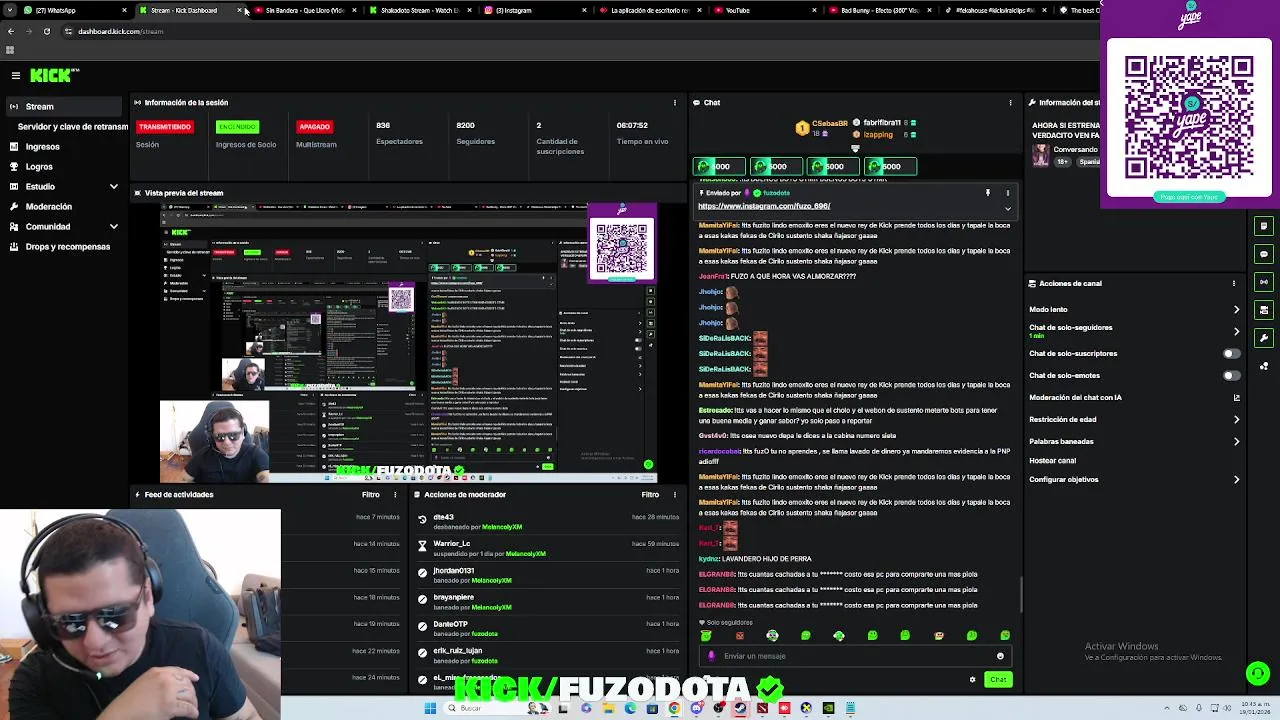The width and height of the screenshot is (1280, 720).
Task: Click the ENCENDIDO partner income badge
Action: pyautogui.click(x=237, y=127)
